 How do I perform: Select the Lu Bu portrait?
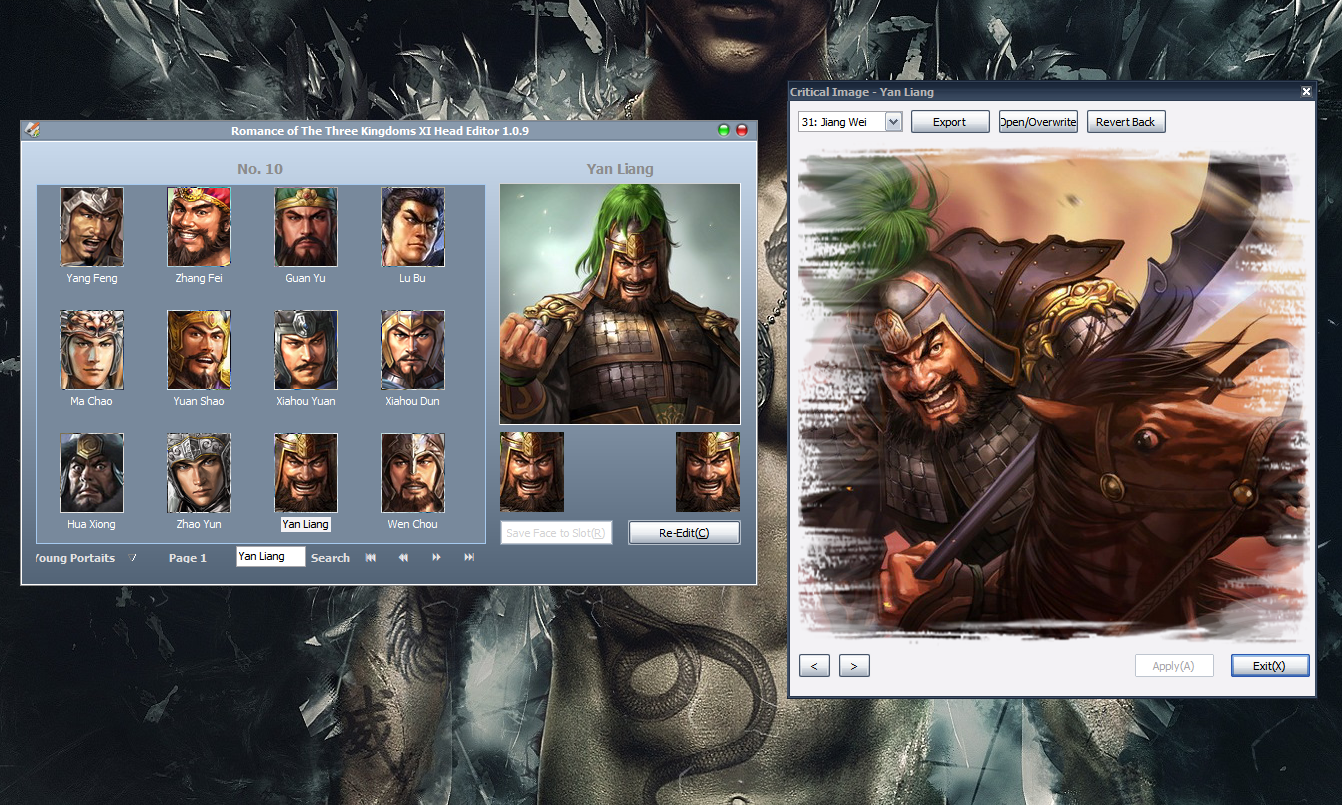click(x=413, y=226)
